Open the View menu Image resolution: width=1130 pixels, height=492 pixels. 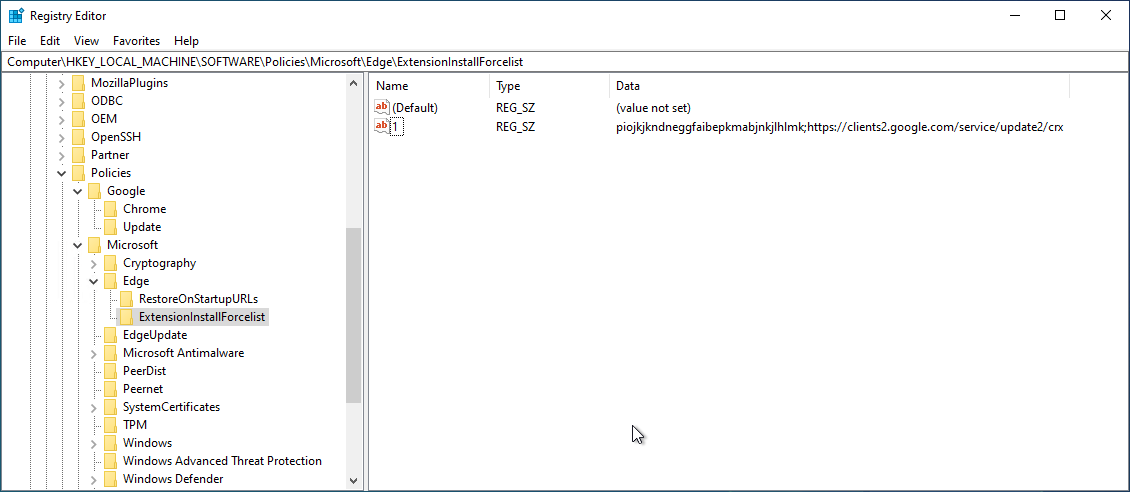point(86,41)
